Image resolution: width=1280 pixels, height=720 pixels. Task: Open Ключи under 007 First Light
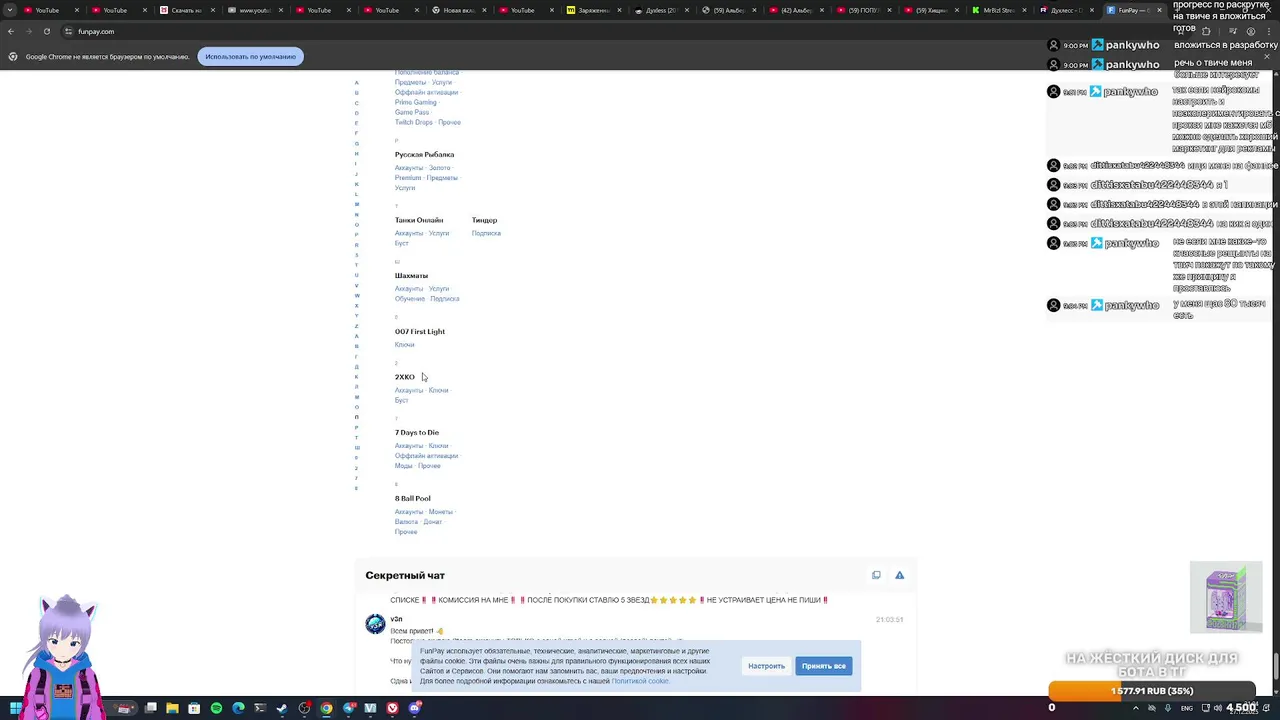tap(404, 345)
